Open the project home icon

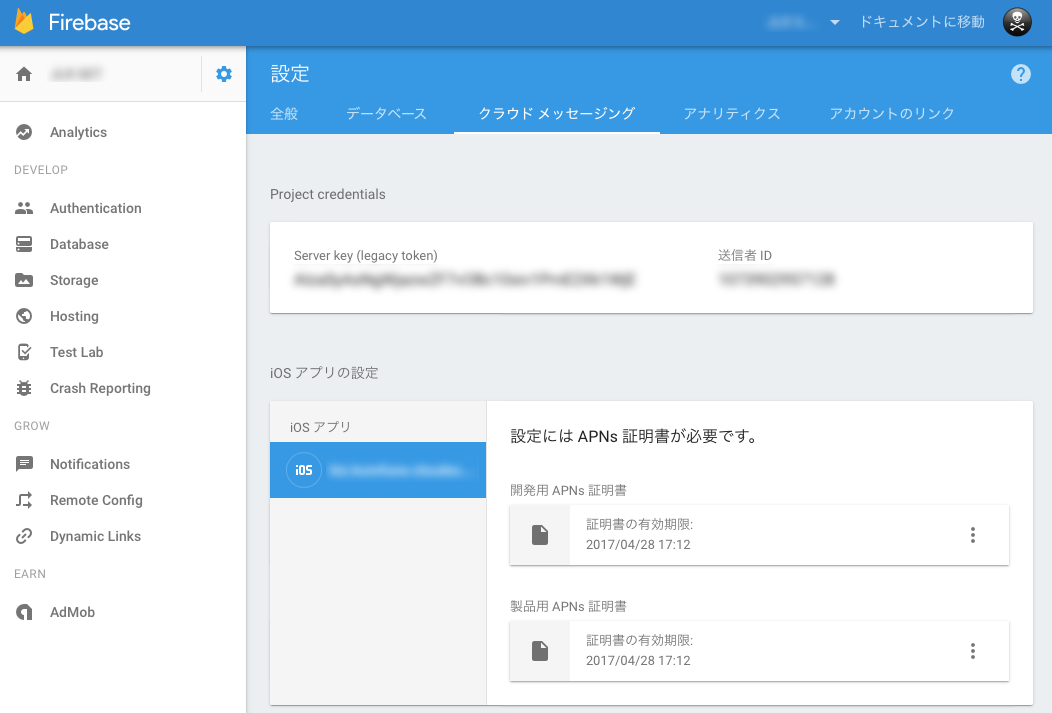tap(24, 74)
